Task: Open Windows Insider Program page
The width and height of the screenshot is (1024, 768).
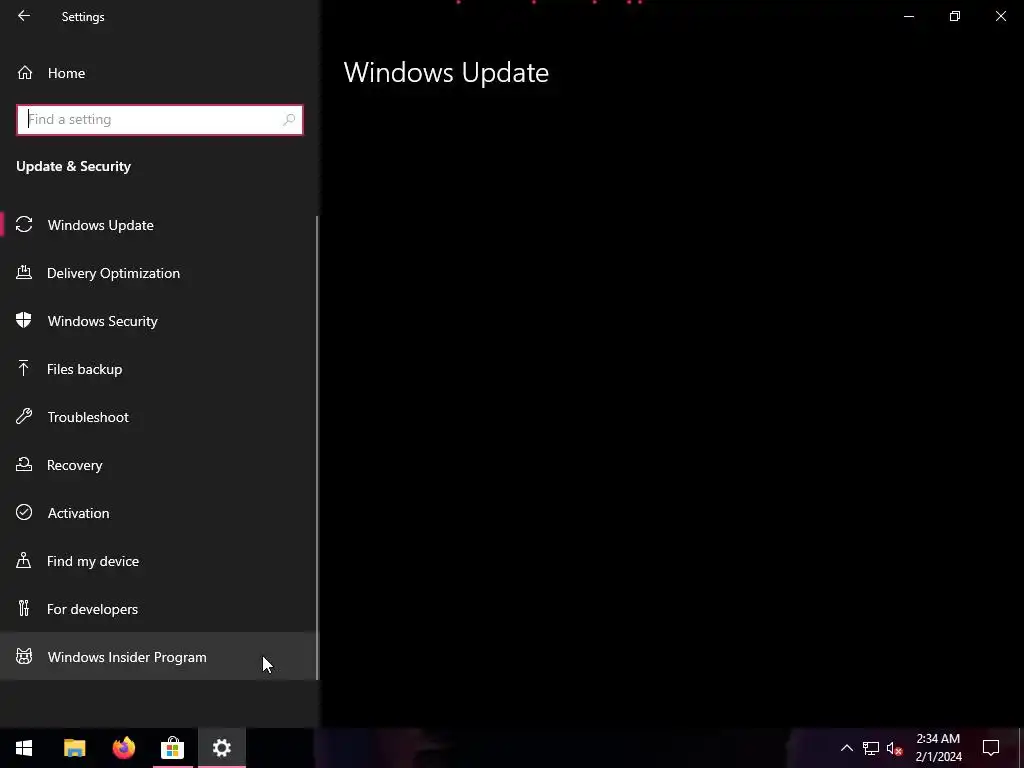Action: pyautogui.click(x=159, y=657)
